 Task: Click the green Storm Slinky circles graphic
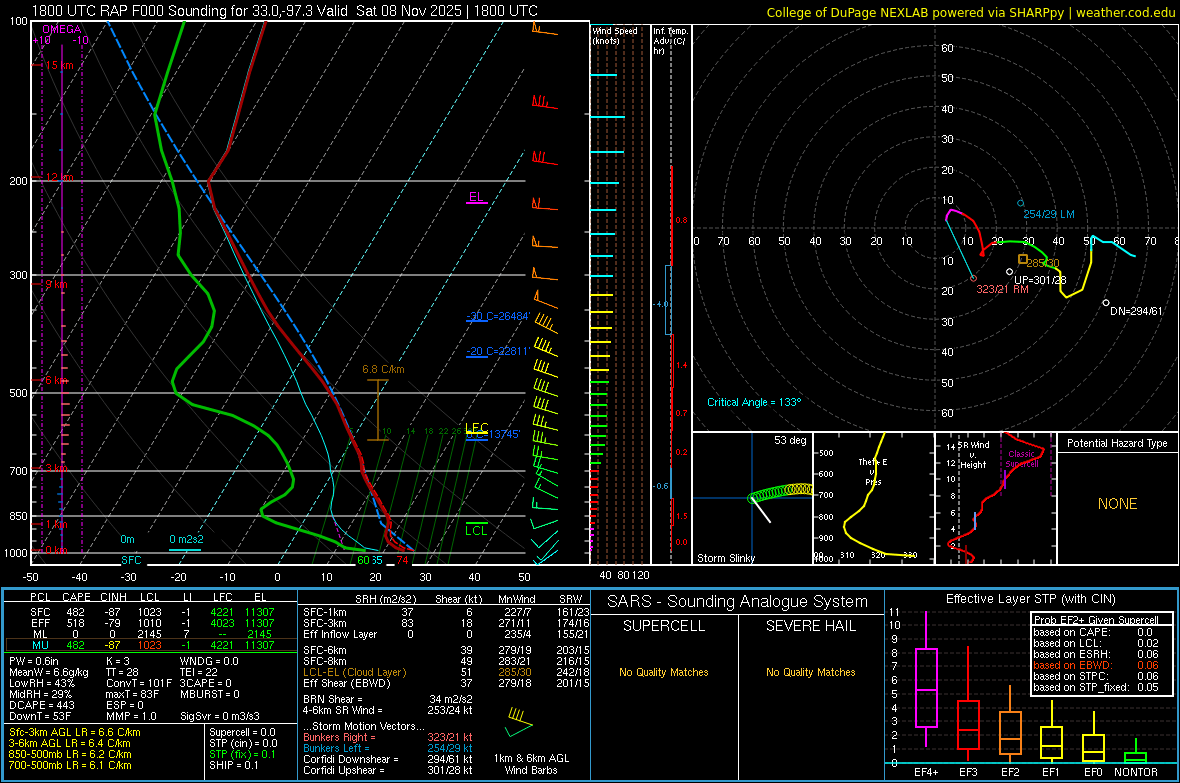[x=780, y=492]
